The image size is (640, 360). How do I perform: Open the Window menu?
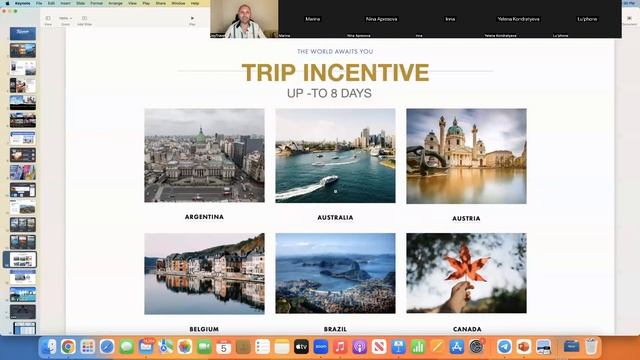coord(178,3)
